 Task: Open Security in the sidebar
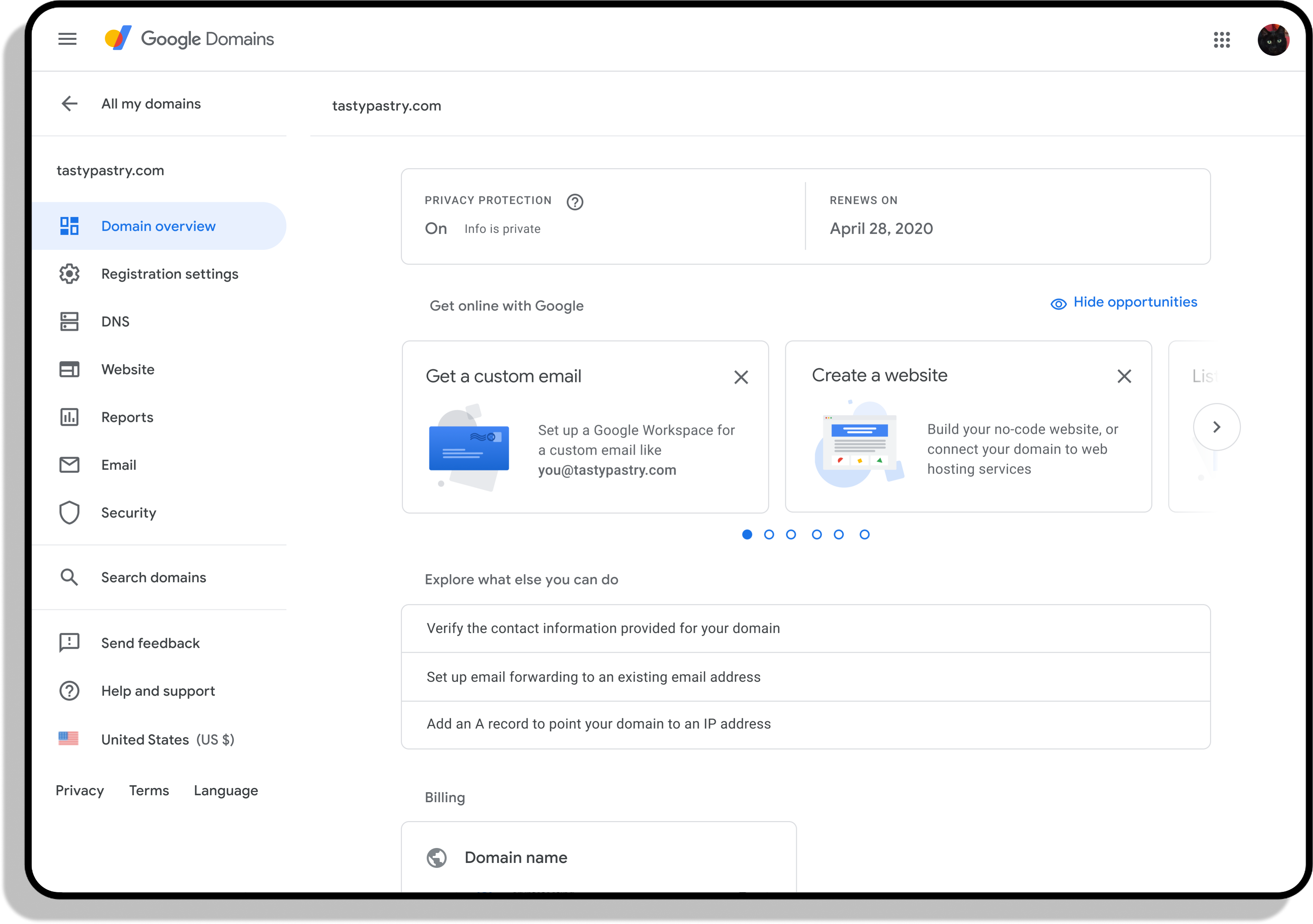(x=159, y=513)
